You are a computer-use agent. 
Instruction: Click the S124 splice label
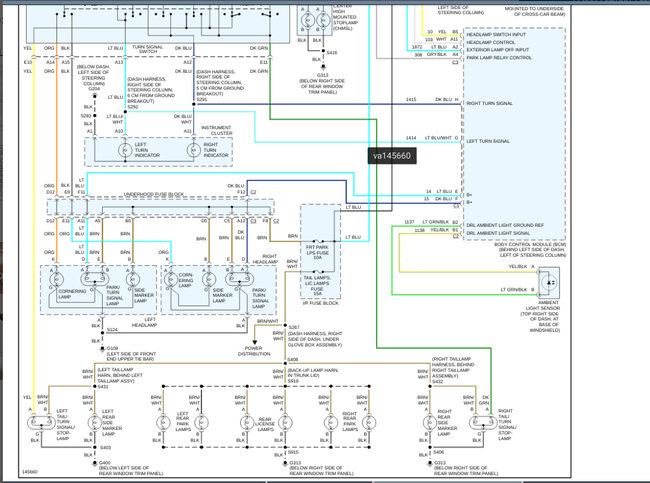112,330
